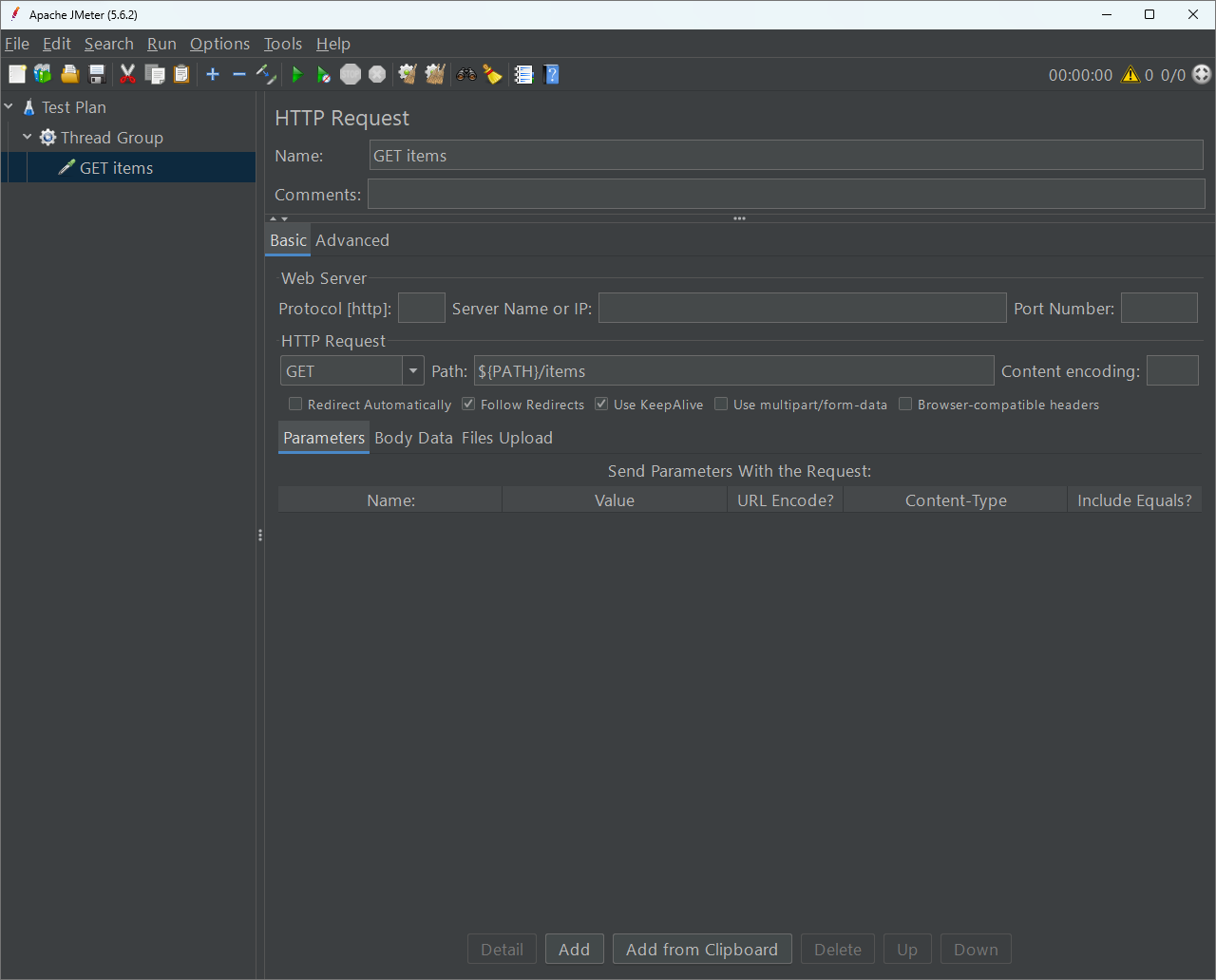Open the Templates icon in toolbar
This screenshot has height=980, width=1216.
coord(43,74)
